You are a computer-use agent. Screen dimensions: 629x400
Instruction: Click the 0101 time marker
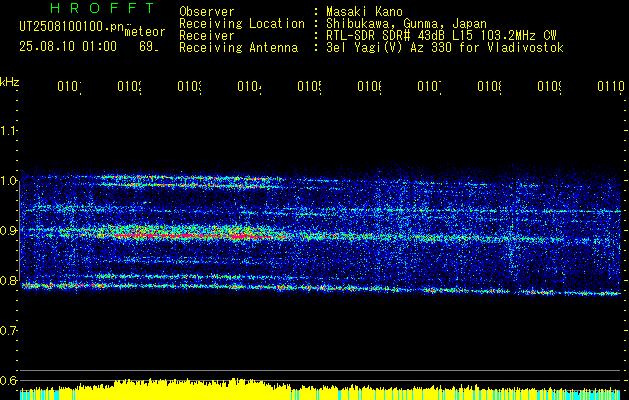tap(69, 87)
